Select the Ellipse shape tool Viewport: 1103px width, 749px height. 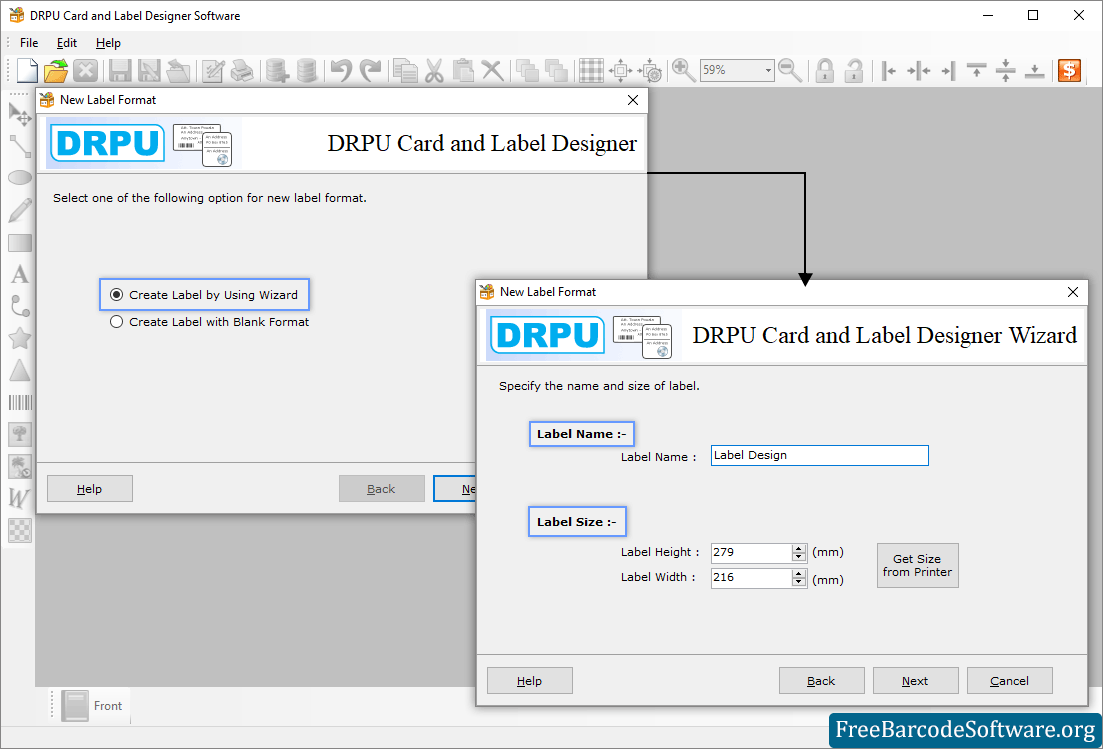(20, 177)
